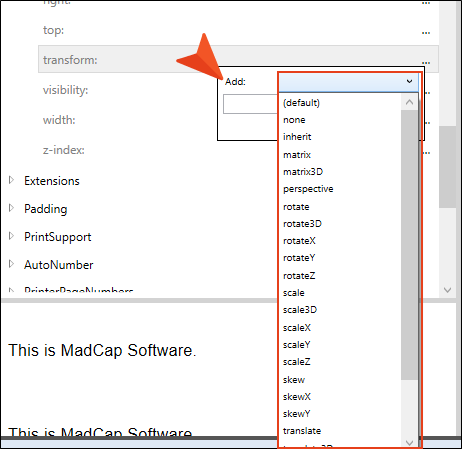Click the dropdown list scroll-down arrow
The image size is (462, 449).
409,443
